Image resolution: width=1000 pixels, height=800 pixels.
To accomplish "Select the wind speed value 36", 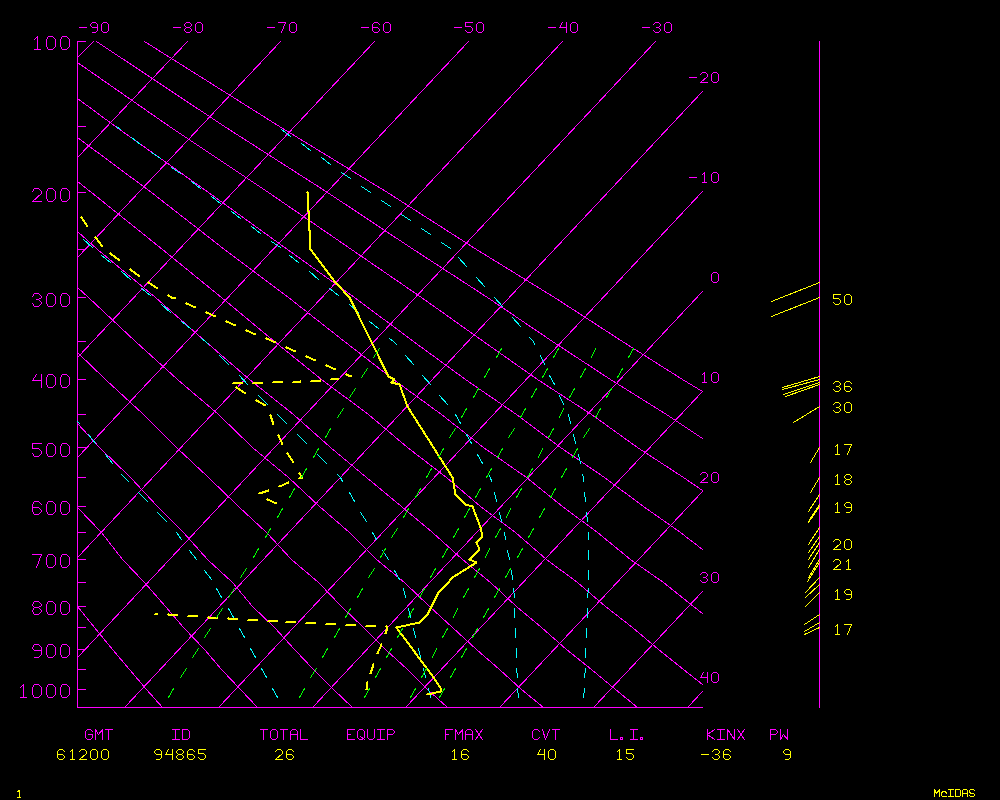I will point(842,387).
